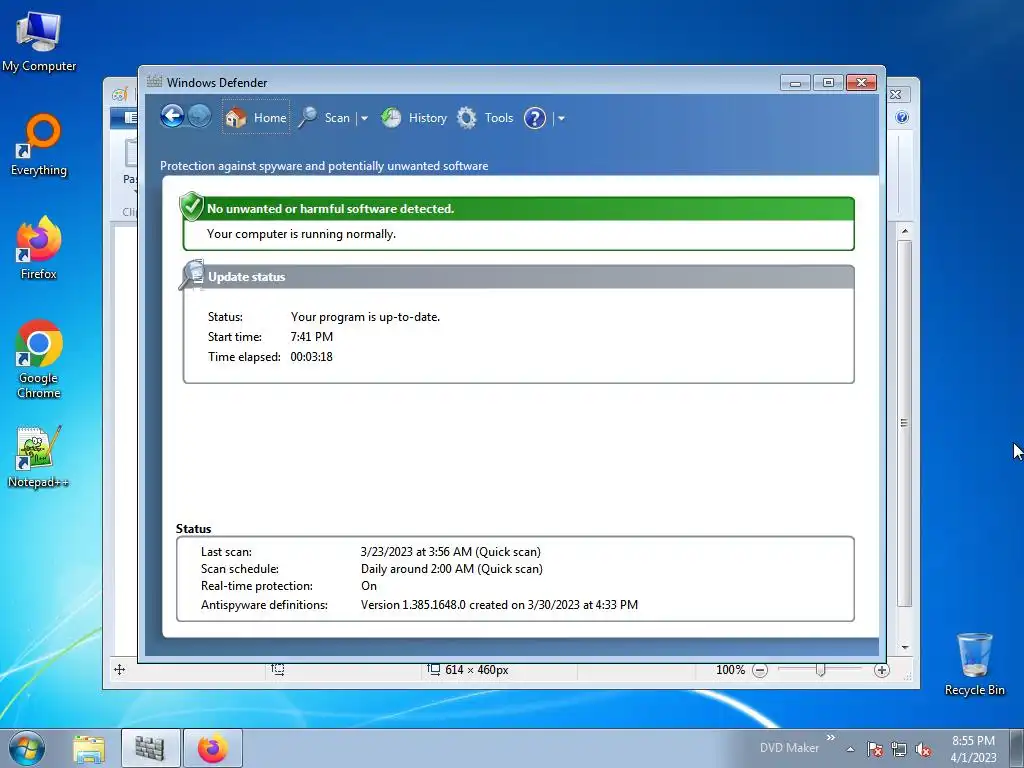Screen dimensions: 1024x768
Task: Click the Paint zoom slider handle
Action: click(820, 670)
